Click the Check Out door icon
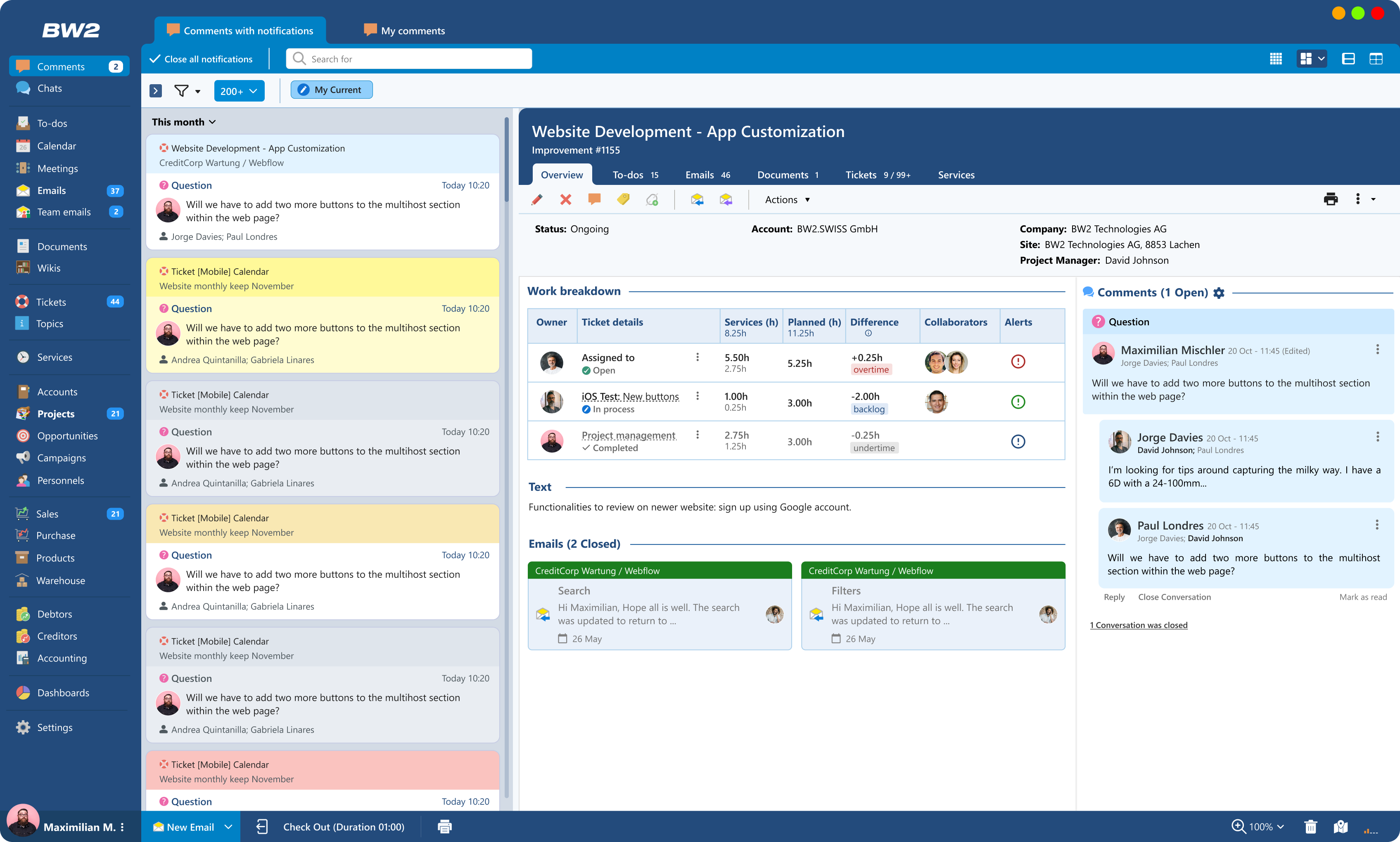Image resolution: width=1400 pixels, height=842 pixels. (262, 827)
